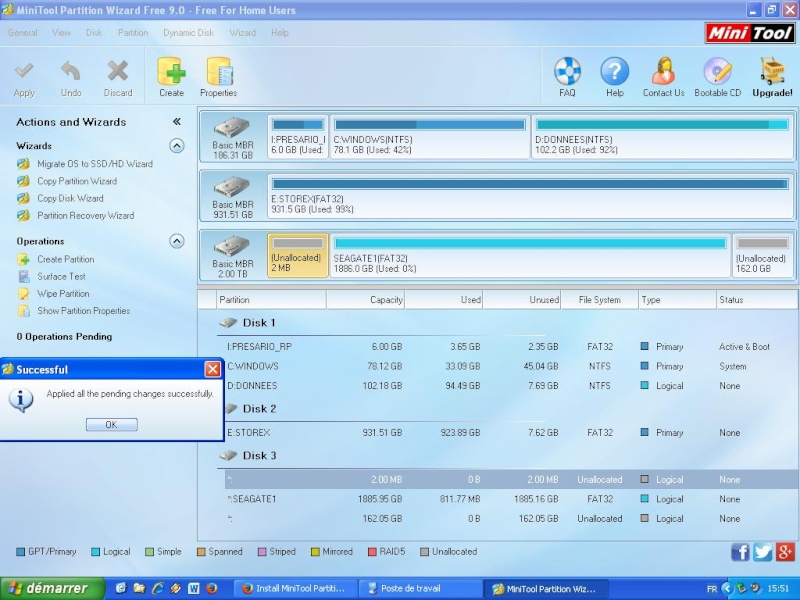800x600 pixels.
Task: Select the SEAGATE1(FAT32) partition block
Action: (x=530, y=256)
